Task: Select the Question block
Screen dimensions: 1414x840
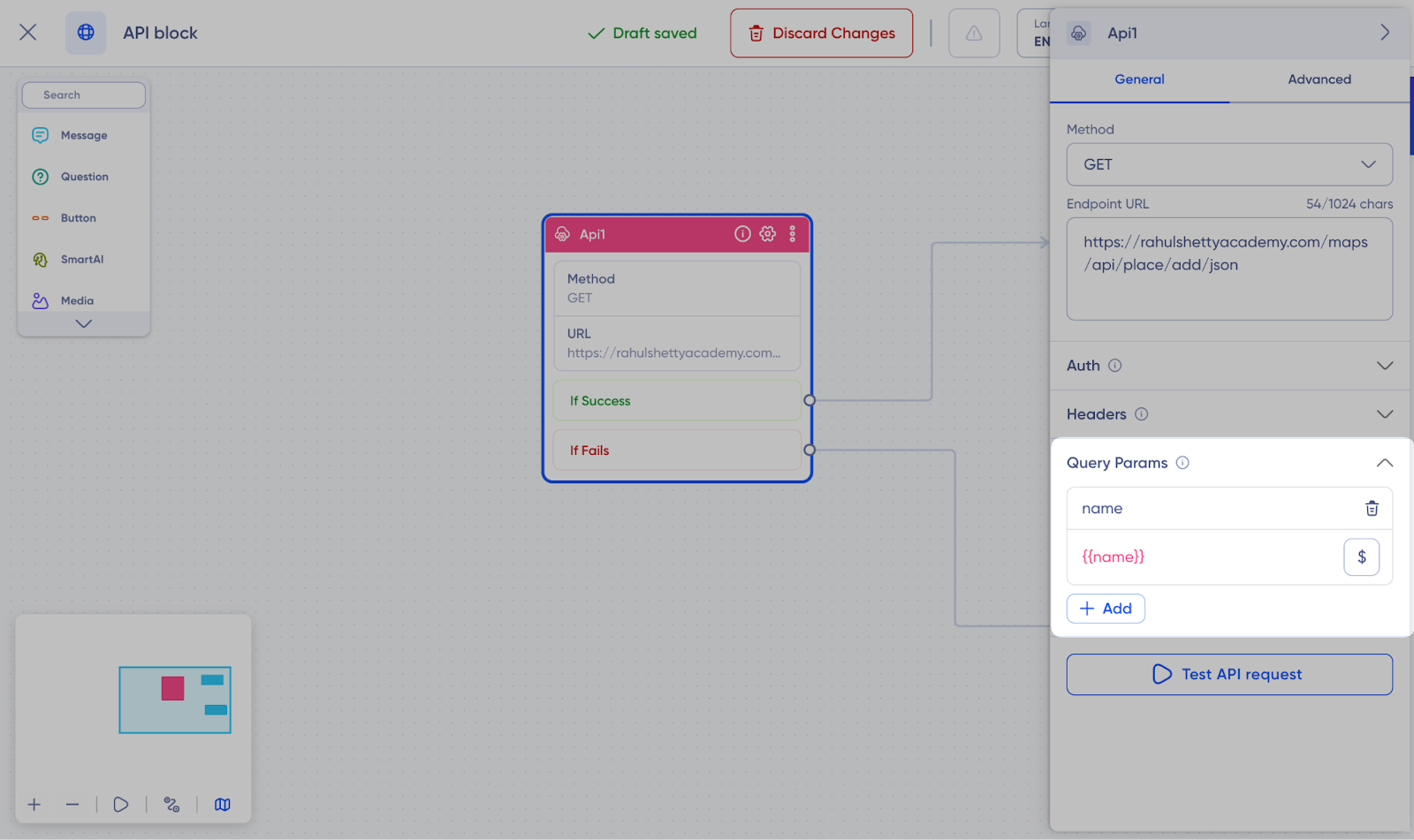Action: (84, 177)
